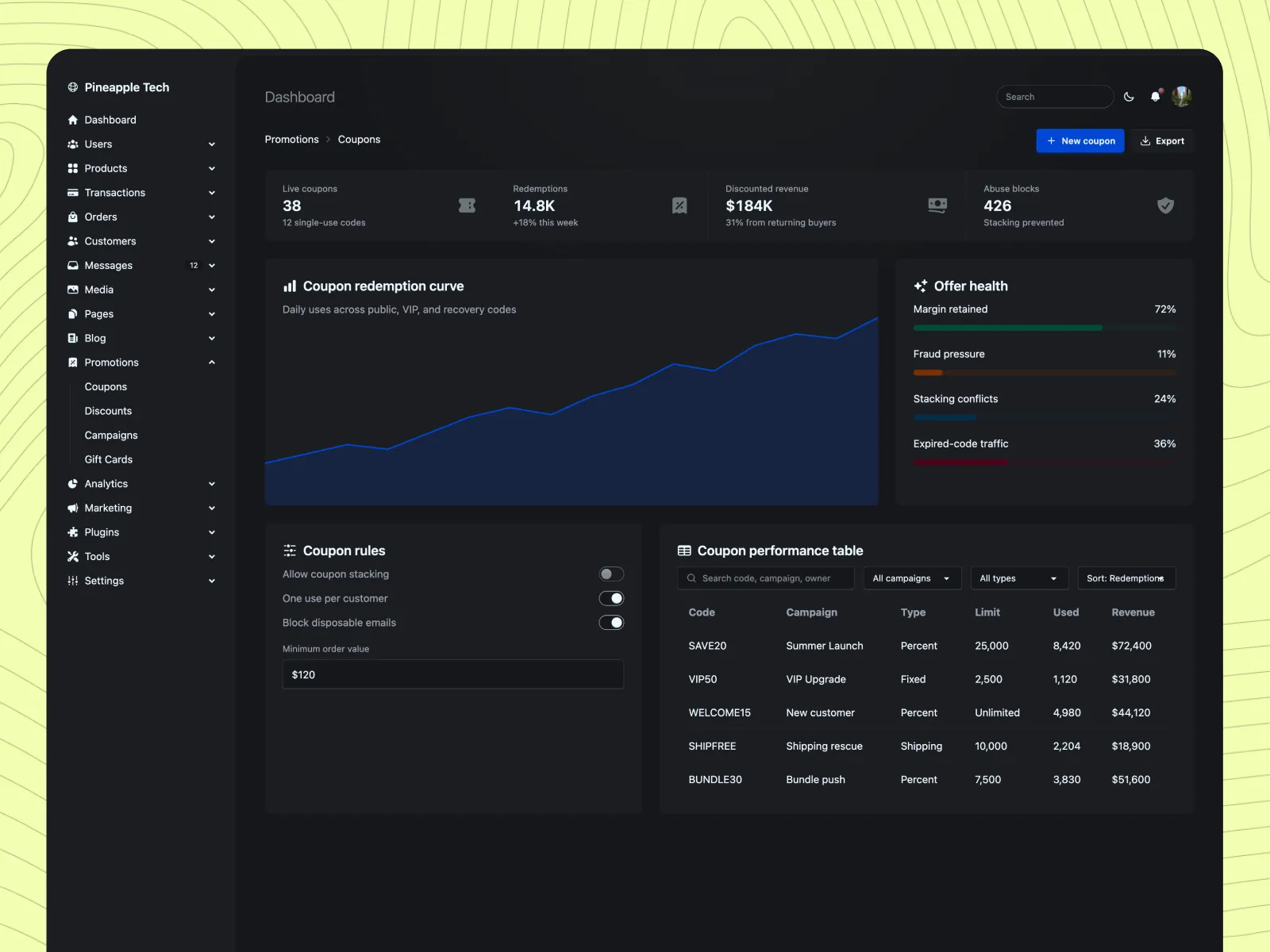
Task: Click the Abuse blocks shield icon
Action: 1165,205
